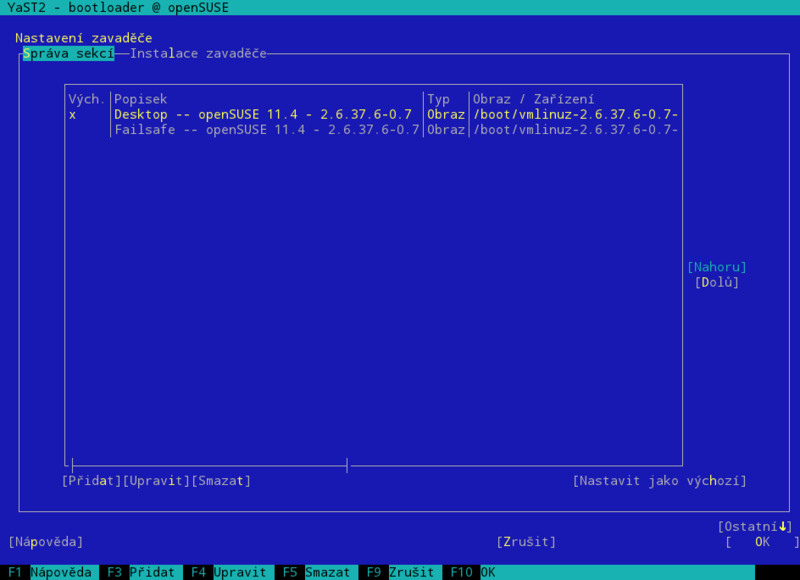
Task: Confirm with the bracketed OK button
Action: 762,542
